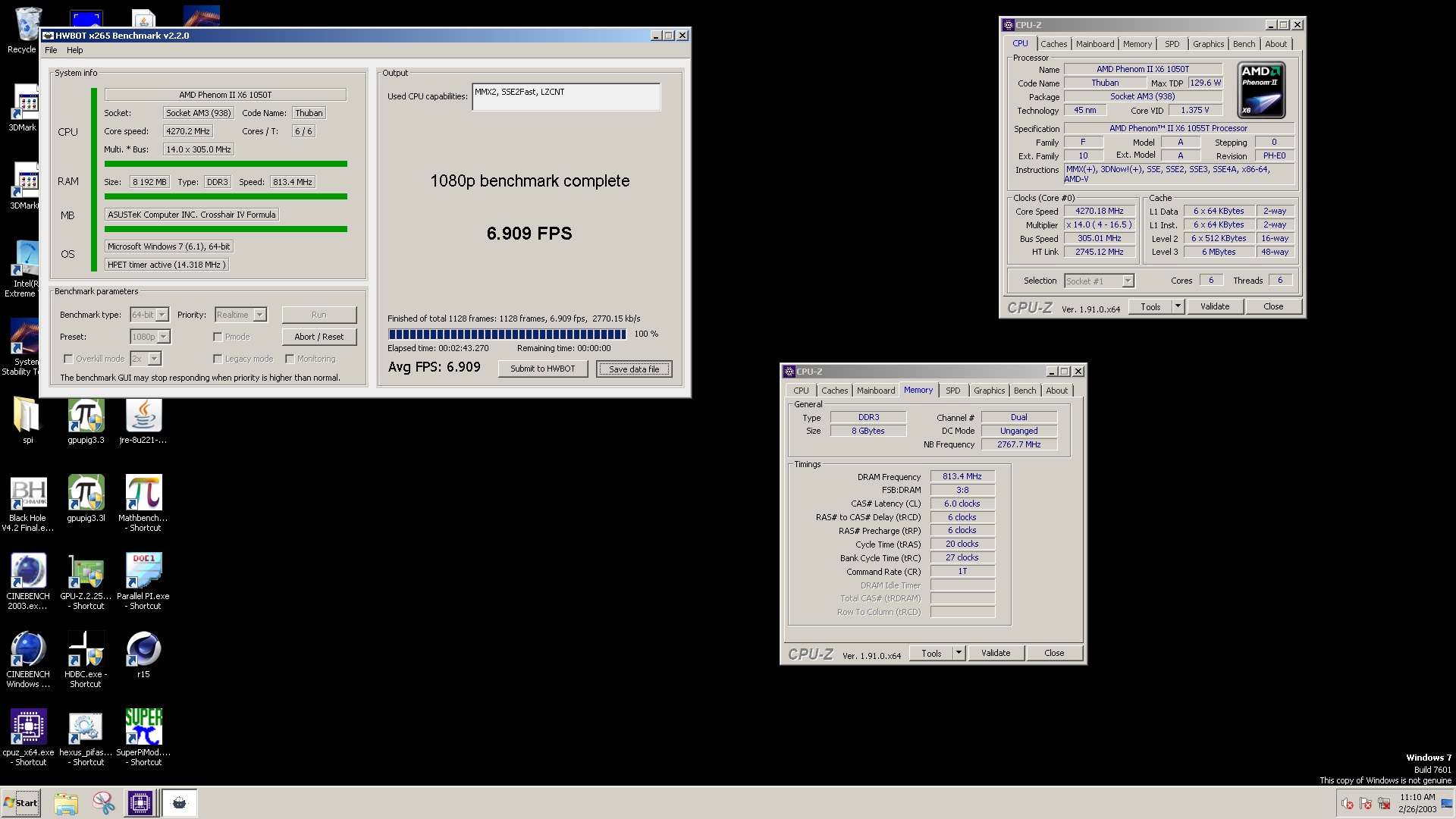Viewport: 1456px width, 819px height.
Task: Switch to Bench tab in CPU-Z CPU window
Action: click(x=1244, y=44)
